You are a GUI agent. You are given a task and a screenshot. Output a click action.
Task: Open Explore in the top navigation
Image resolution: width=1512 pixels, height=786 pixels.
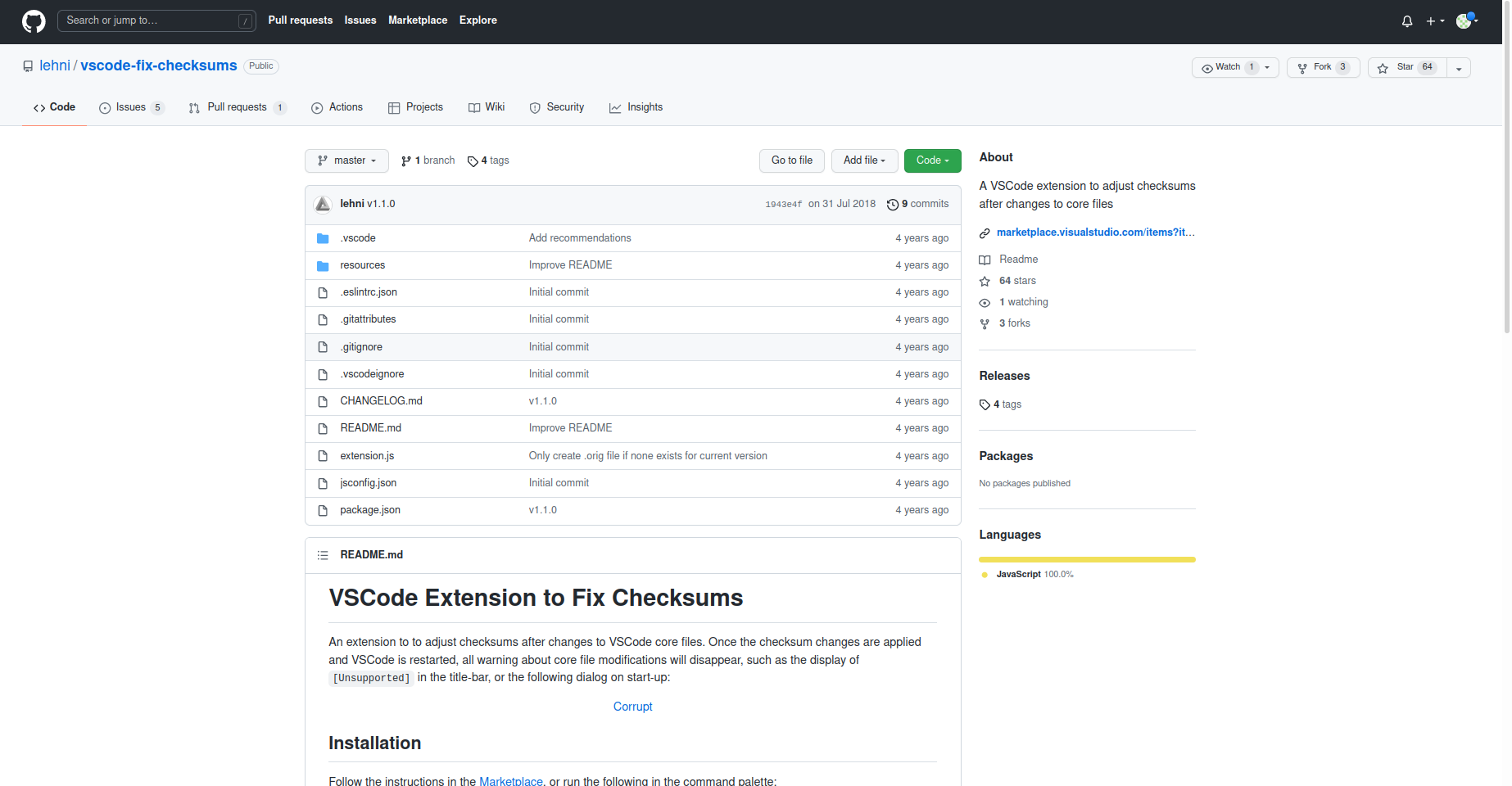click(478, 20)
